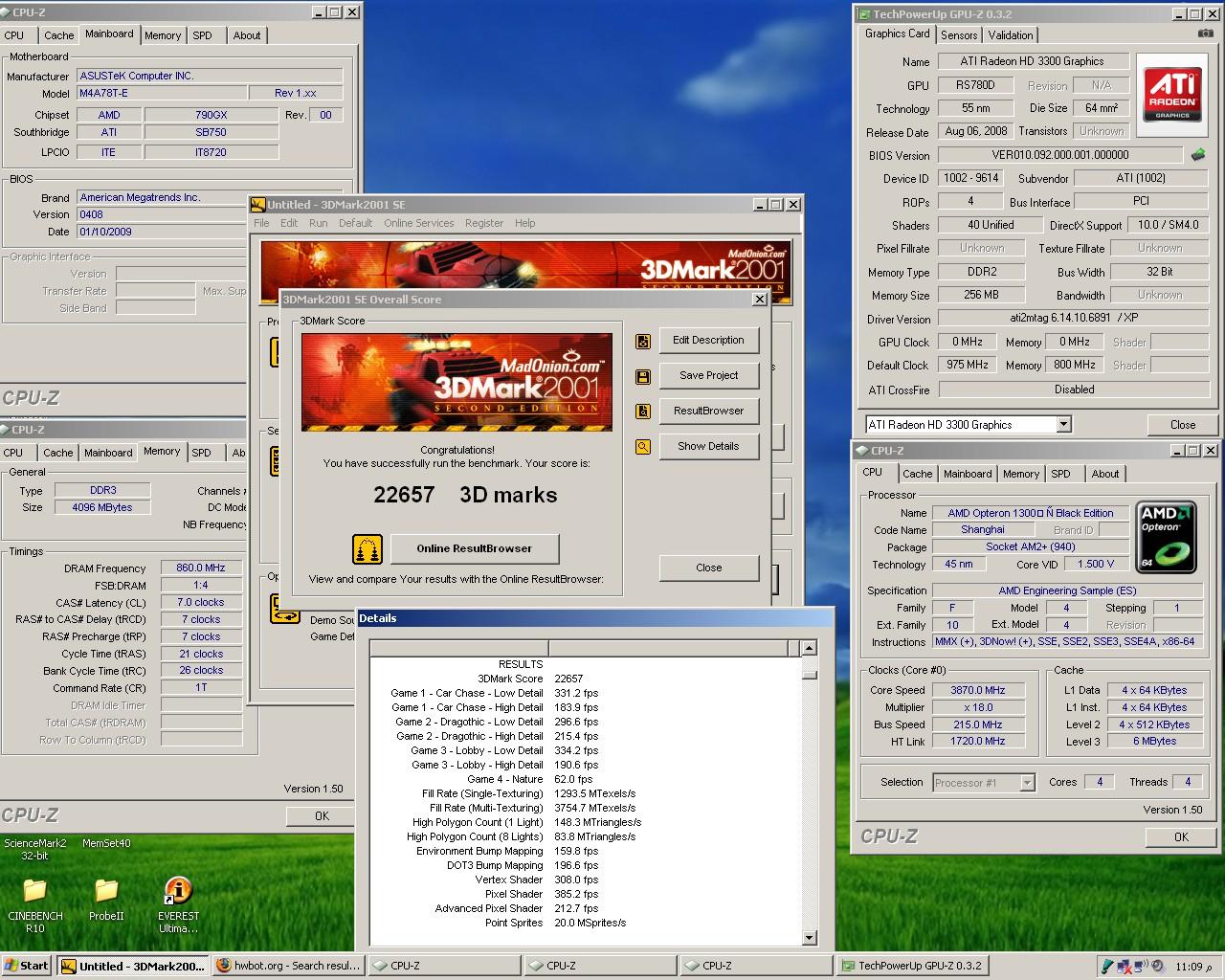Click the 22657 3D marks score text
The image size is (1225, 980).
point(465,495)
